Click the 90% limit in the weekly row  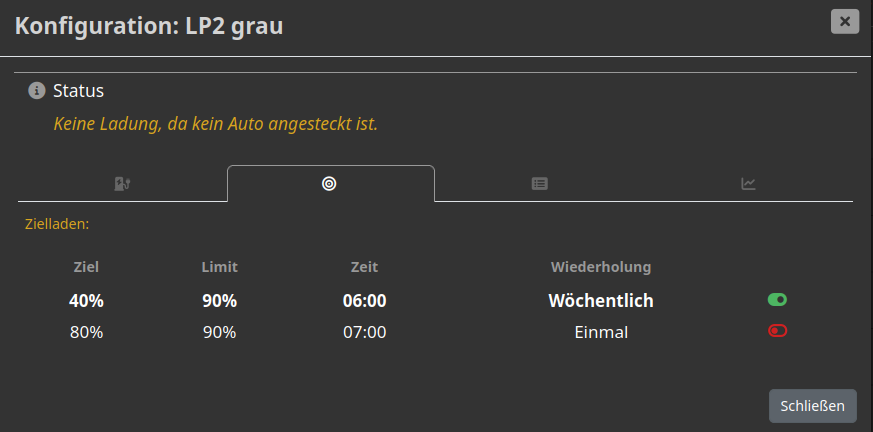(x=219, y=300)
